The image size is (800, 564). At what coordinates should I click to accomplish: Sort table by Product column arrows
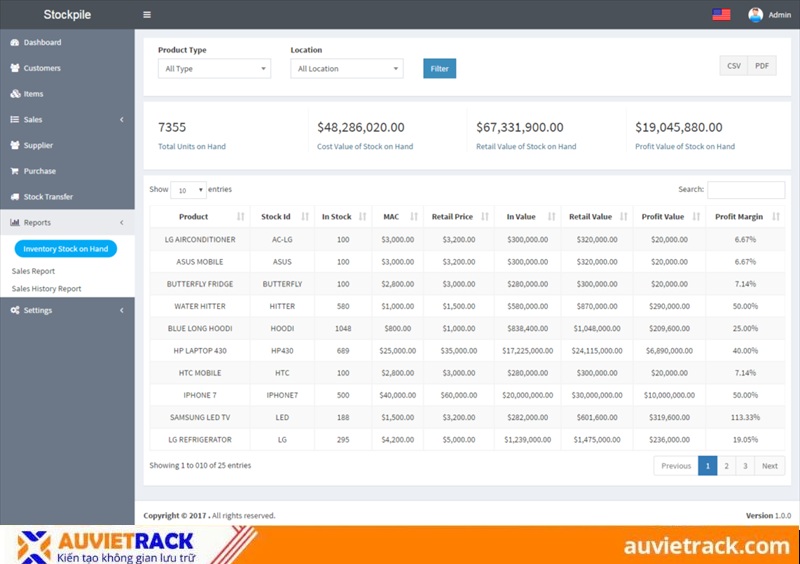(x=241, y=217)
